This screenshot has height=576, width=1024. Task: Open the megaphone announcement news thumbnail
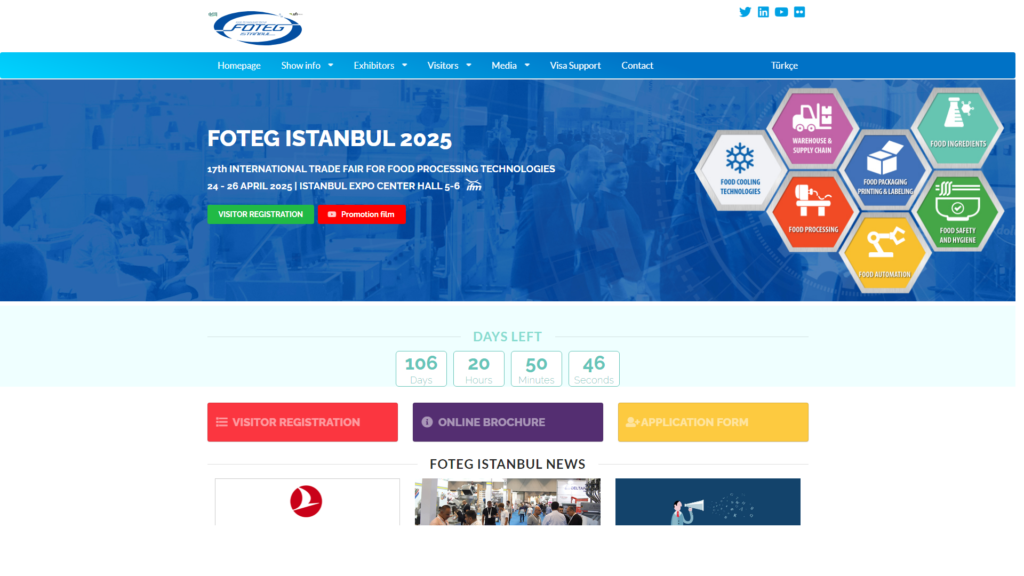708,502
